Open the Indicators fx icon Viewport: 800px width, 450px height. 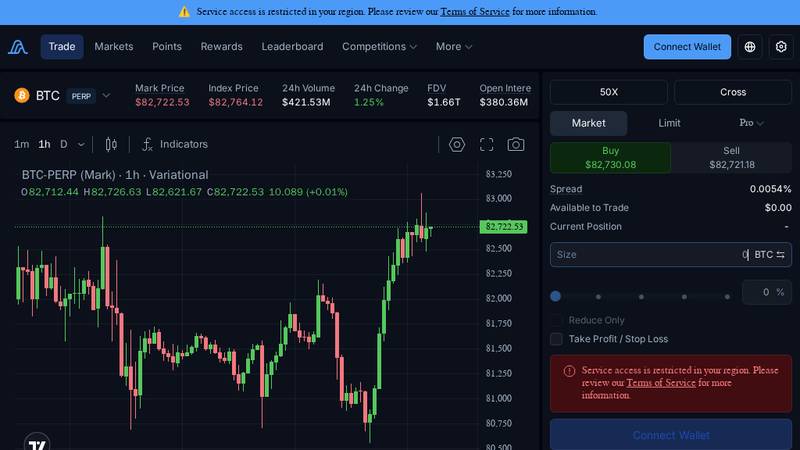pos(147,144)
